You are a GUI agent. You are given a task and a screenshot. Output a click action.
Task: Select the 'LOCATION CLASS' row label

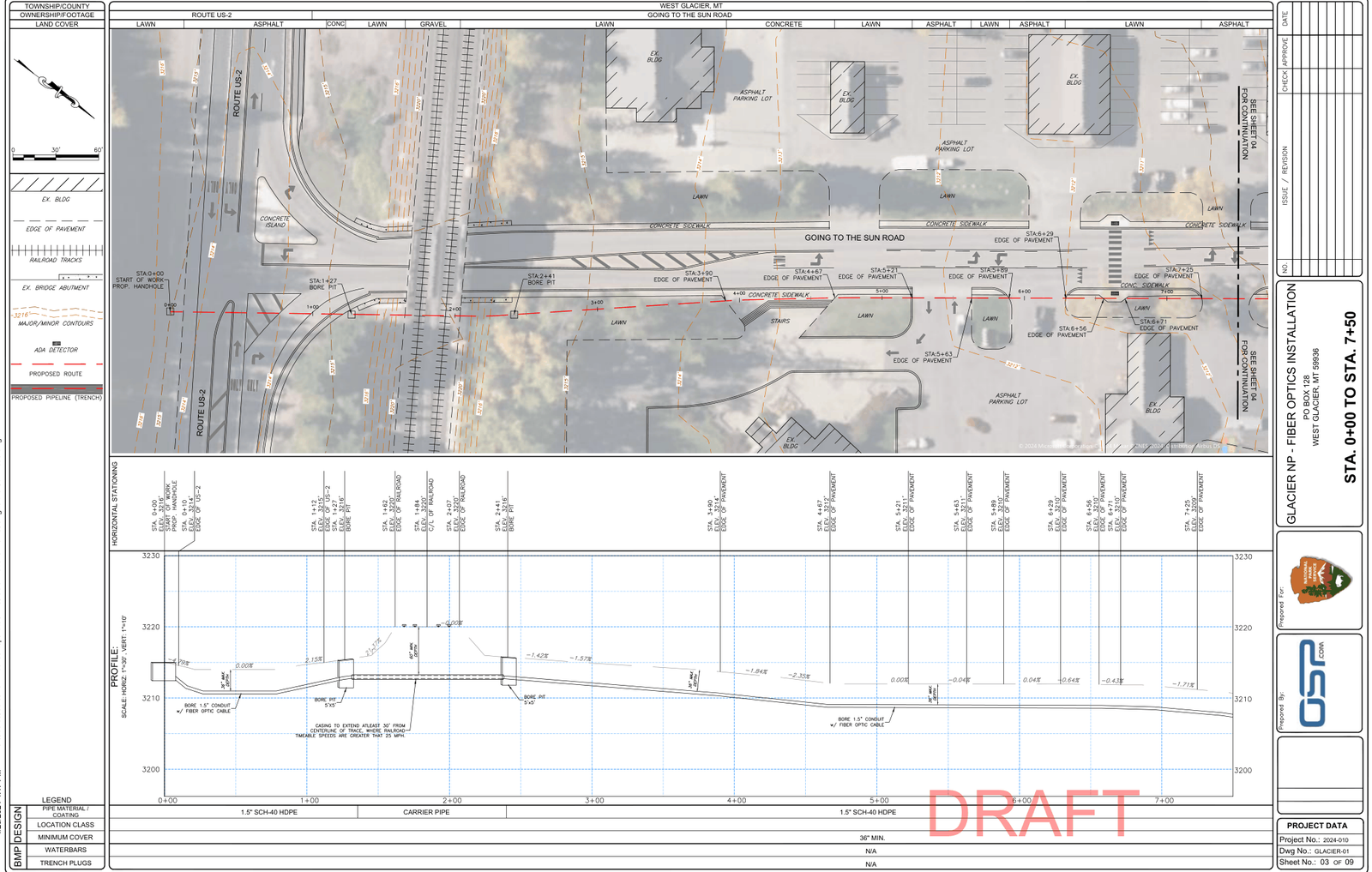(x=65, y=825)
